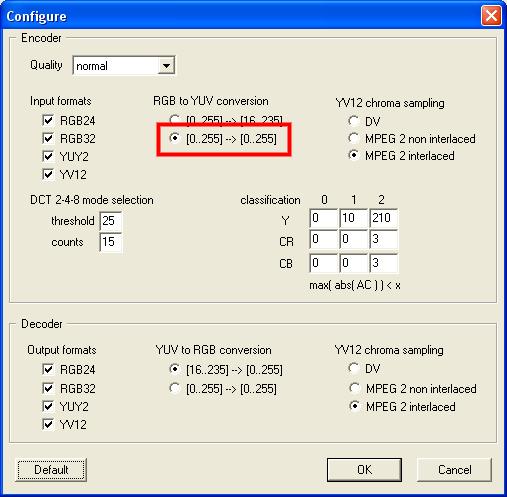507x497 pixels.
Task: Toggle encoder RGB32 input checkbox
Action: coord(48,138)
